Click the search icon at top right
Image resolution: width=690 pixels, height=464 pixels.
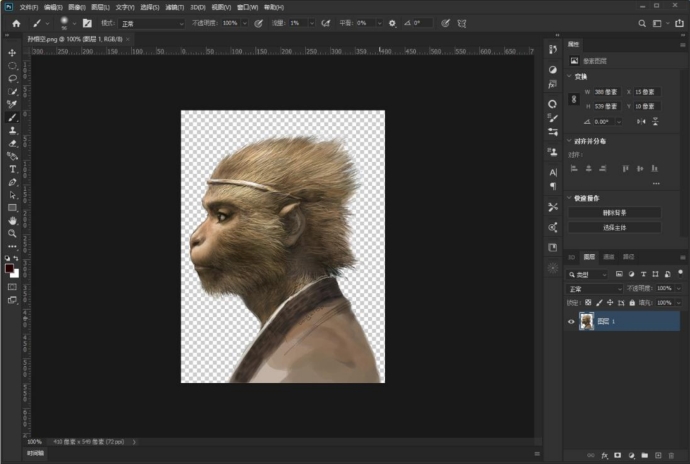point(642,23)
